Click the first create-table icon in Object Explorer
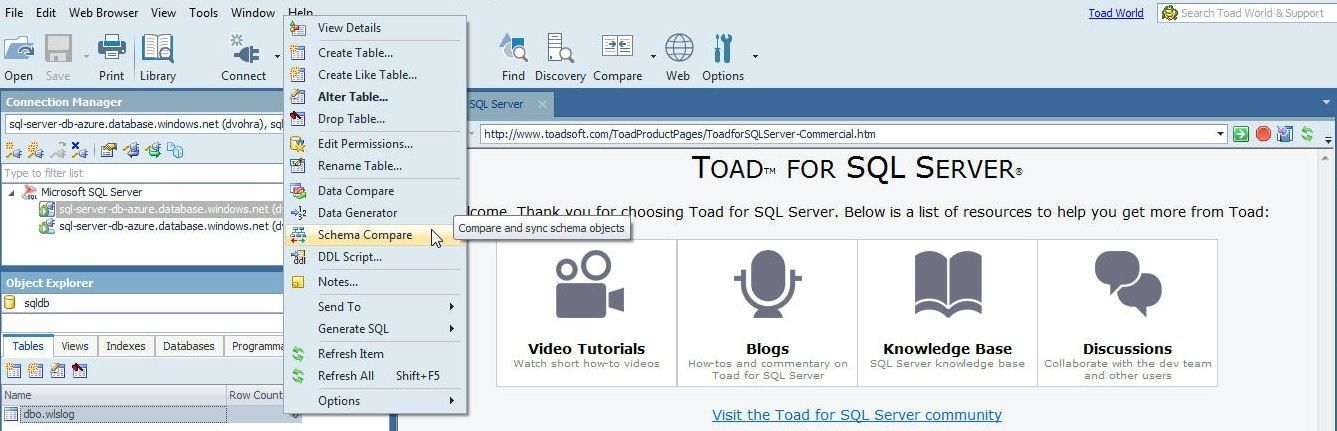1337x431 pixels. [x=13, y=371]
